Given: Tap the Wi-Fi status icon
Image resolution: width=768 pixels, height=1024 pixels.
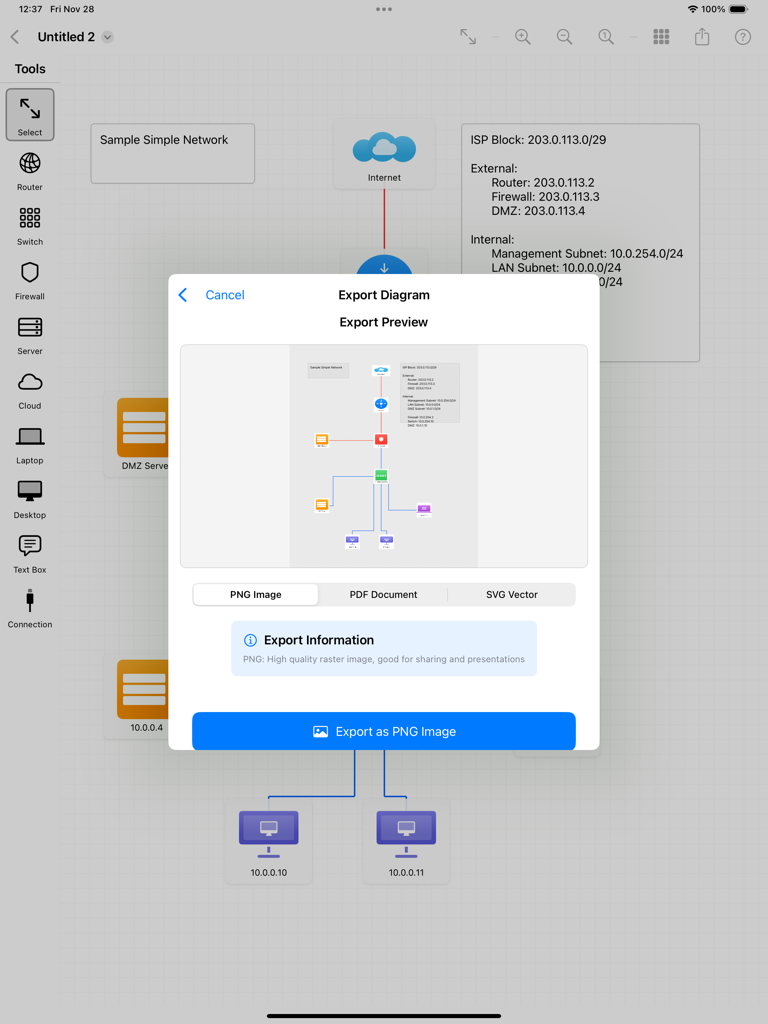Looking at the screenshot, I should 693,9.
